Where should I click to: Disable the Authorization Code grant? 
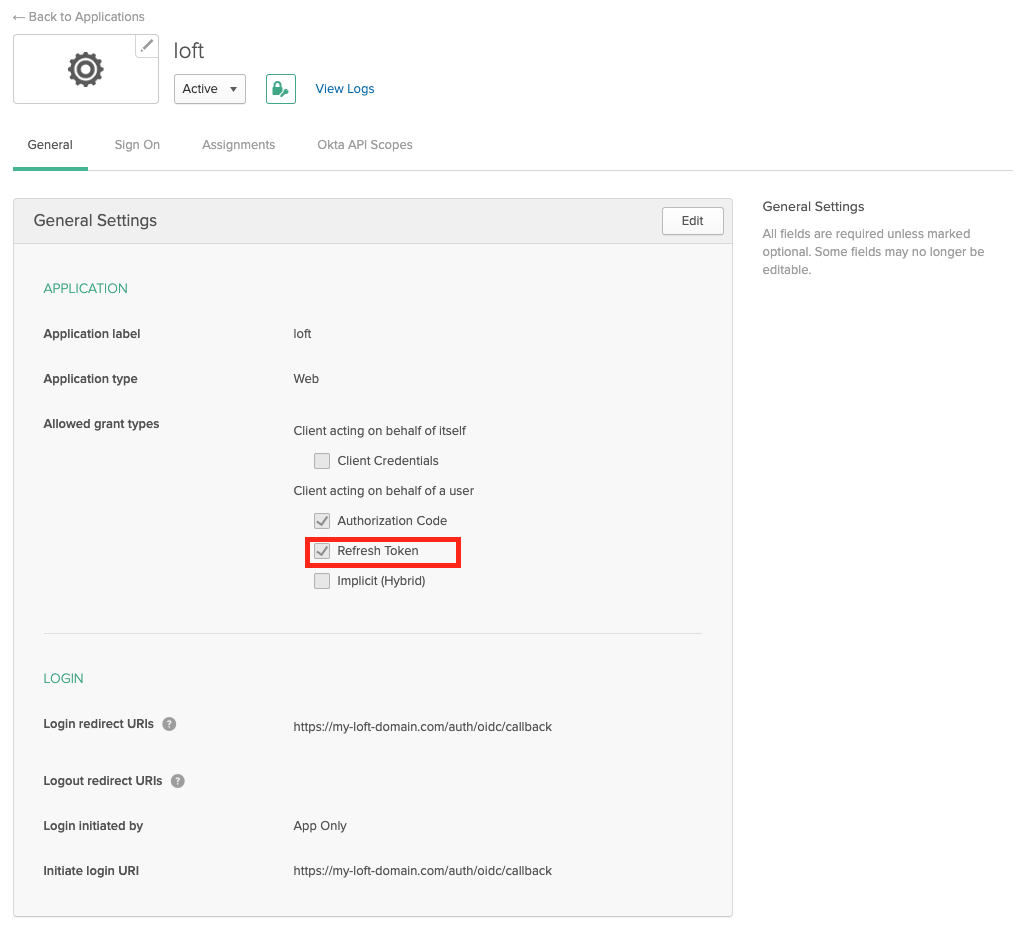pyautogui.click(x=322, y=520)
